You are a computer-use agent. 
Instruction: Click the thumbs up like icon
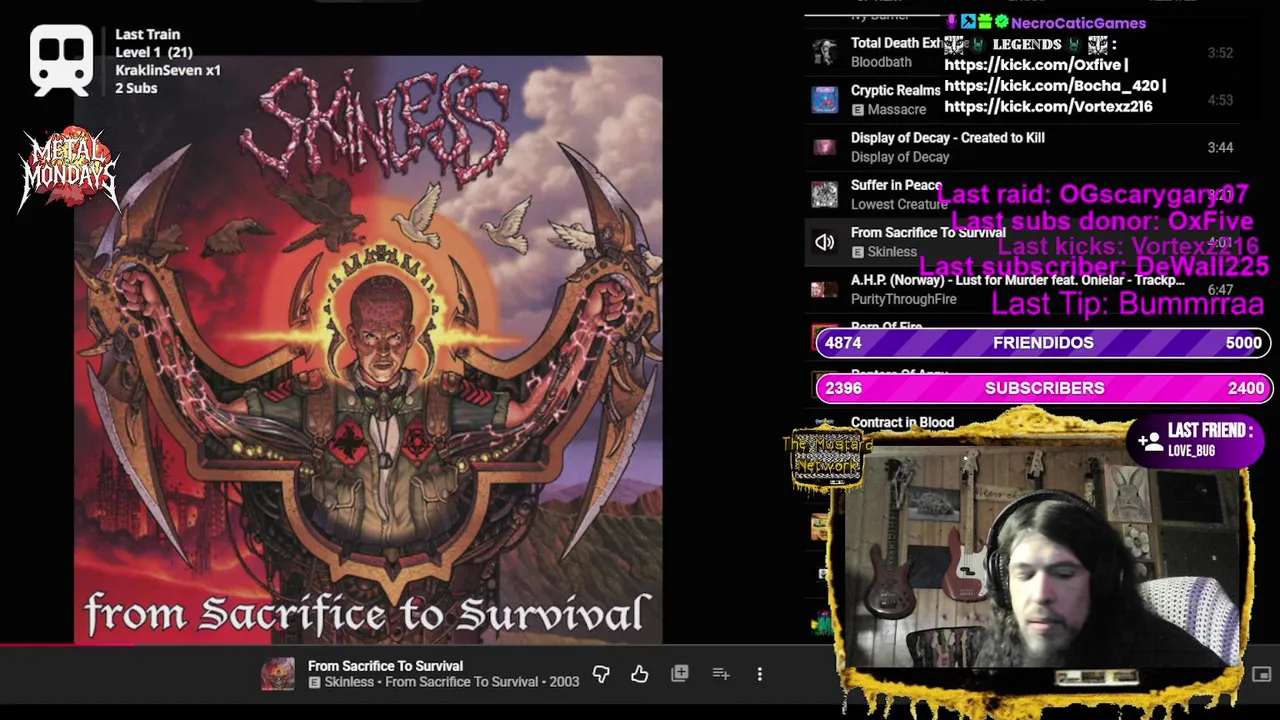(640, 674)
